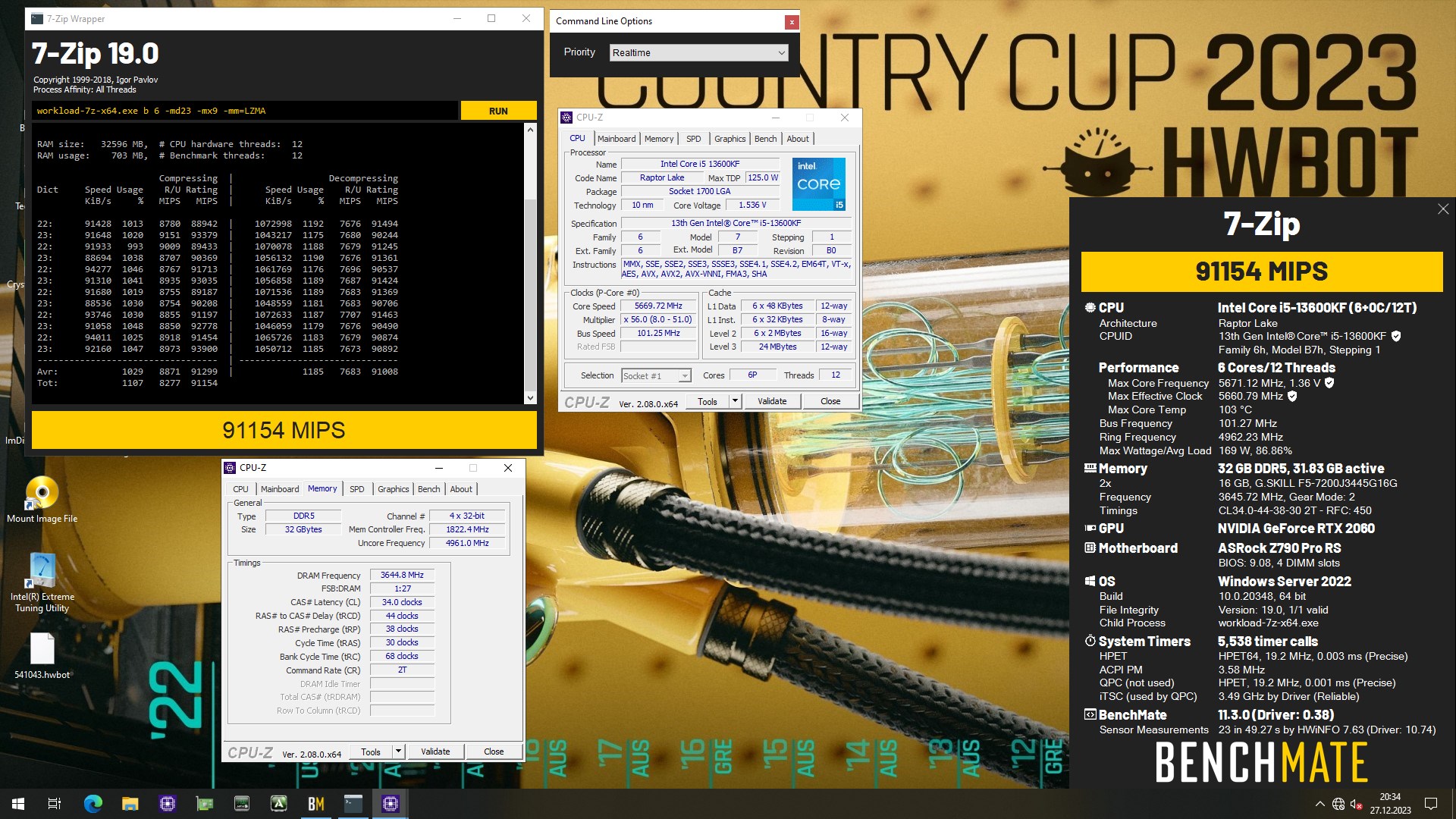Open the SPD tab in upper CPU-Z window

693,139
